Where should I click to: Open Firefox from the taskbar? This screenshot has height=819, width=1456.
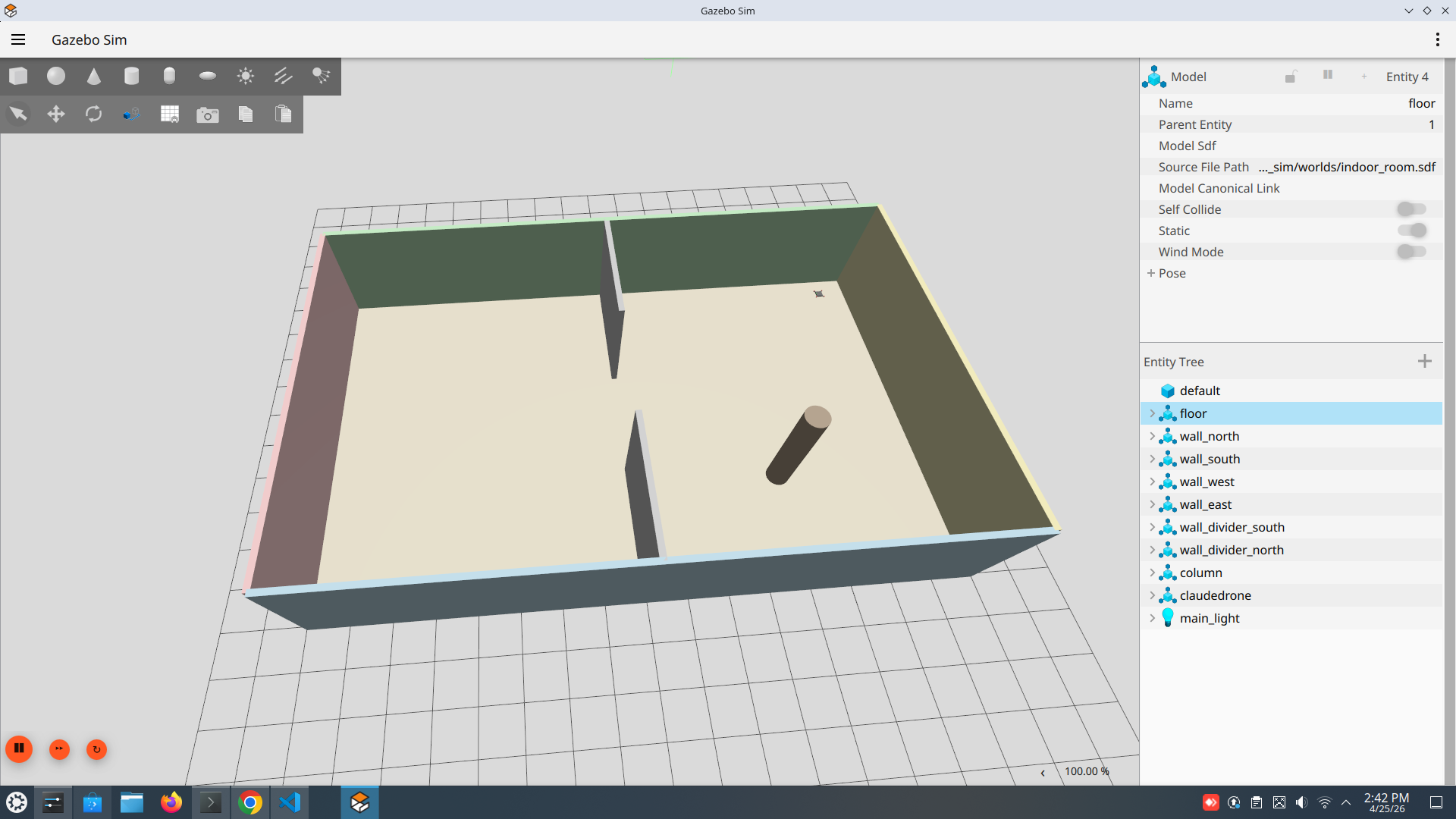pos(171,802)
